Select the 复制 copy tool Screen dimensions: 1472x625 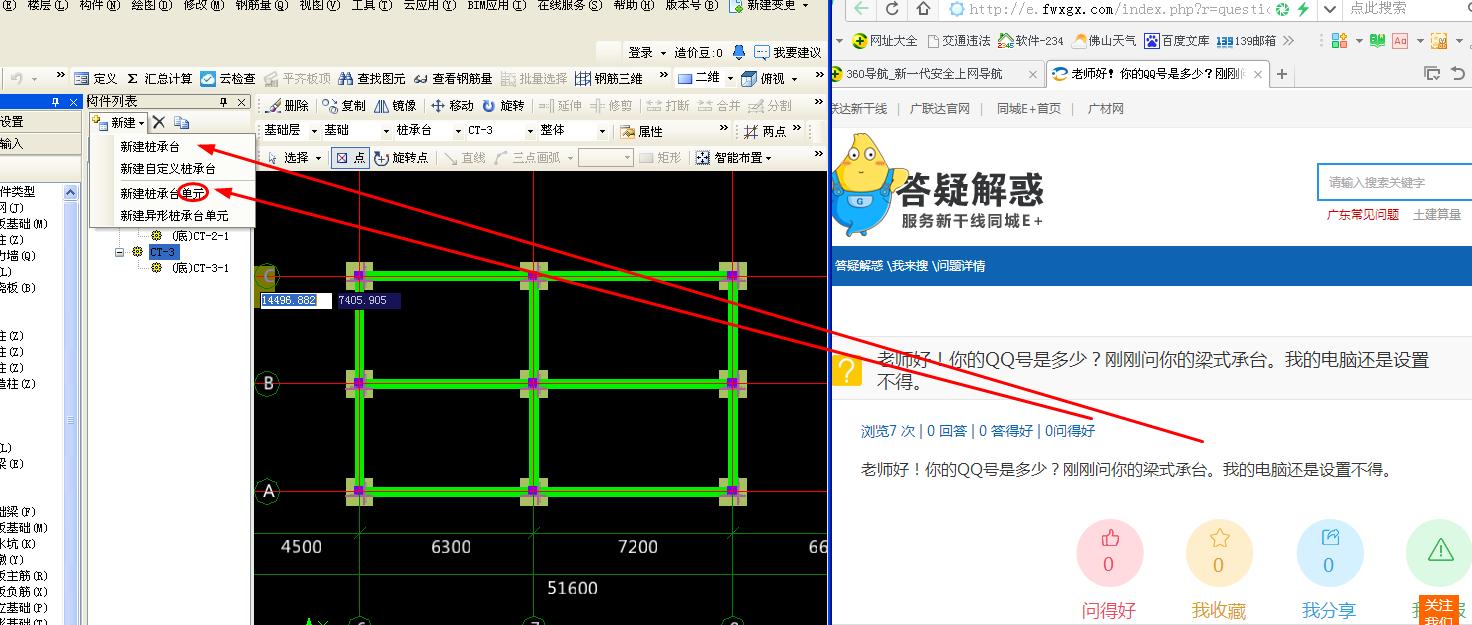pos(345,106)
